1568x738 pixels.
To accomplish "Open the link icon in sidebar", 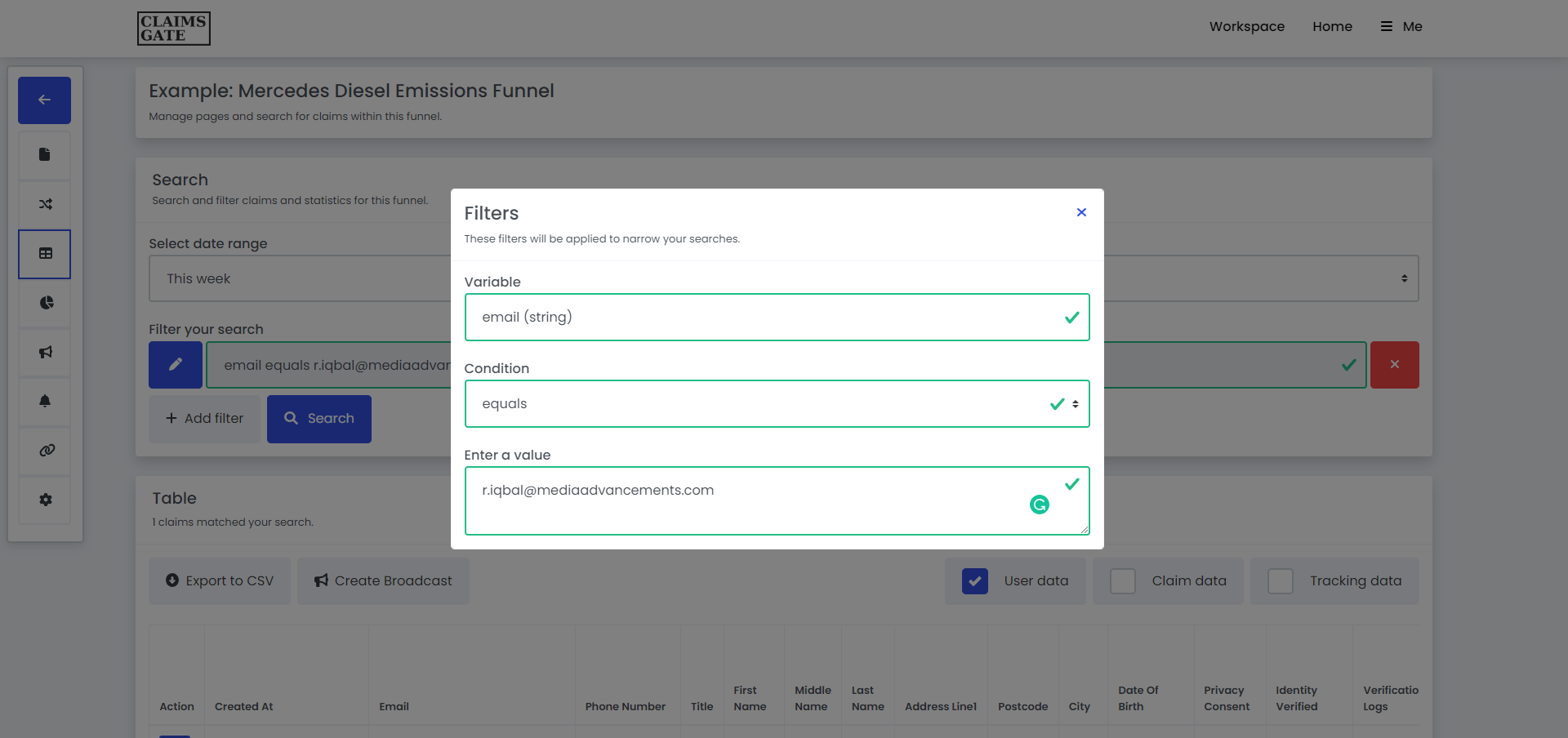I will click(46, 450).
